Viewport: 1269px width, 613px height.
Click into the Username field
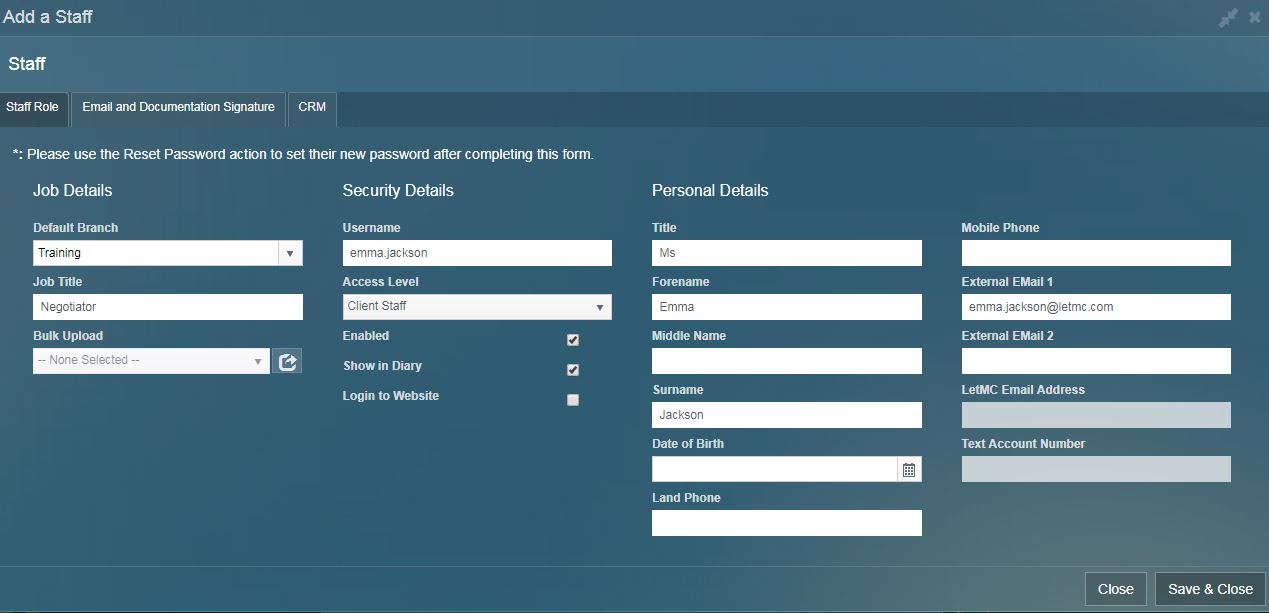coord(477,254)
